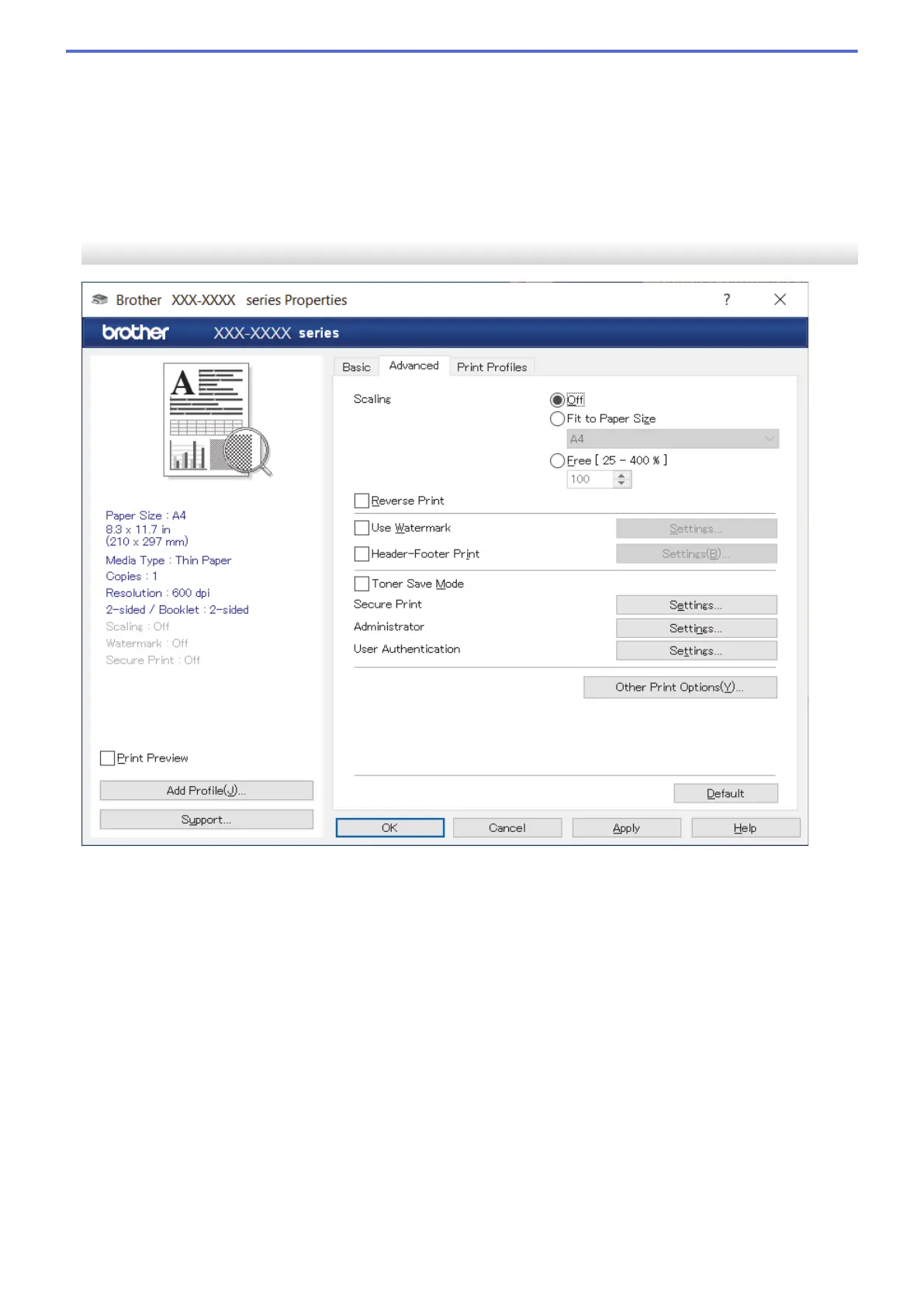Open the Print Profiles tab
The height and width of the screenshot is (1307, 924).
click(492, 367)
